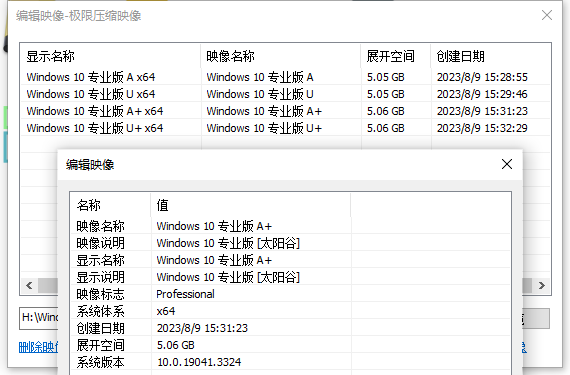Click right arrow of horizontal scrollbar
The width and height of the screenshot is (570, 375).
(542, 286)
